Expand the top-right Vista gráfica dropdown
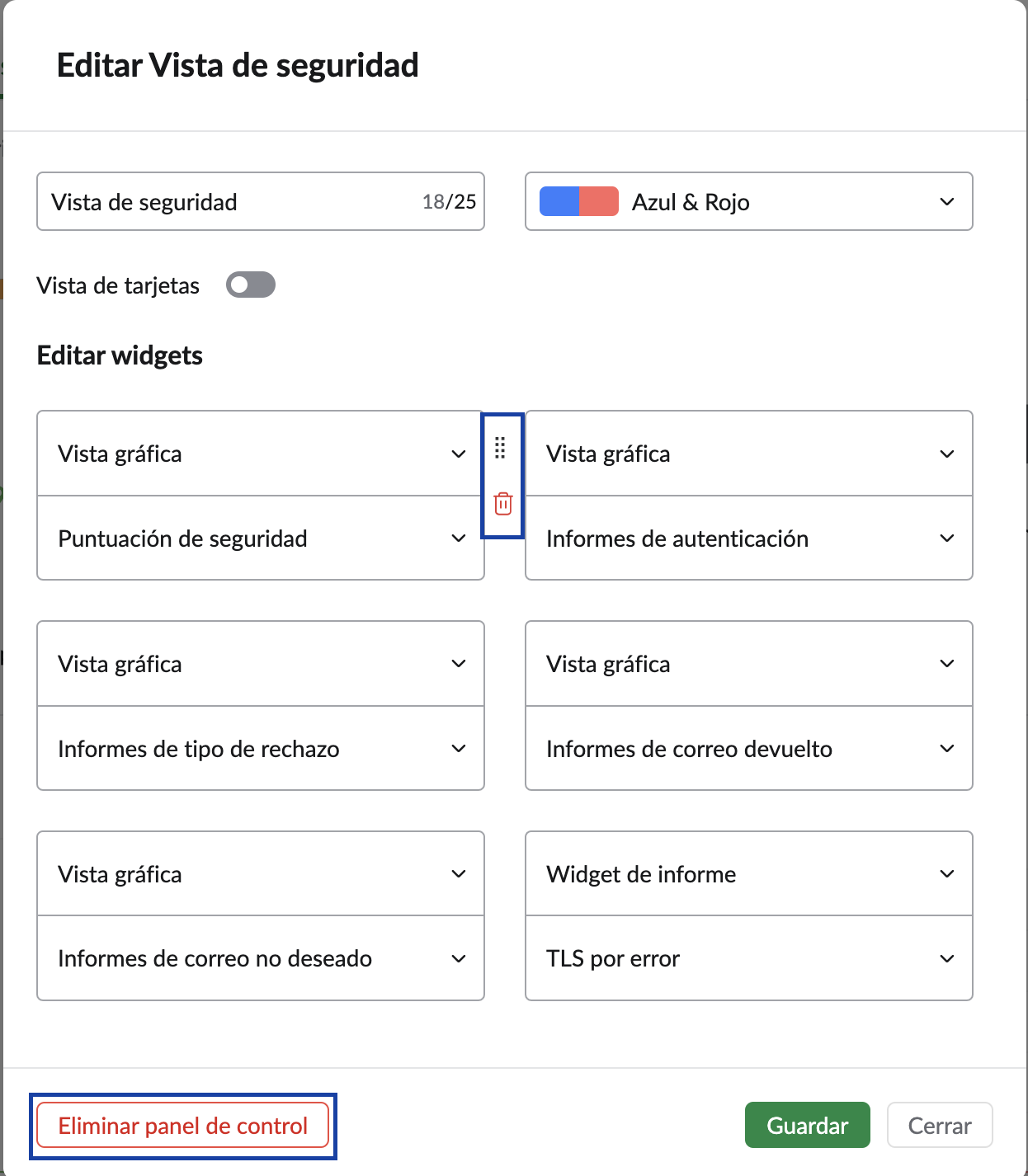The width and height of the screenshot is (1028, 1176). [948, 453]
